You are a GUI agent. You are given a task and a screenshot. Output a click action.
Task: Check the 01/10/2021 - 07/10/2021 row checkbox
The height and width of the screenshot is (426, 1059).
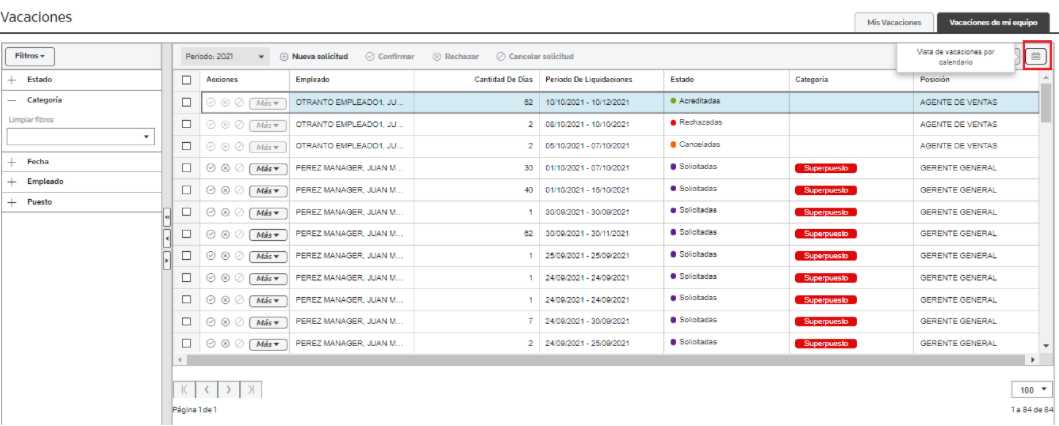tap(187, 168)
